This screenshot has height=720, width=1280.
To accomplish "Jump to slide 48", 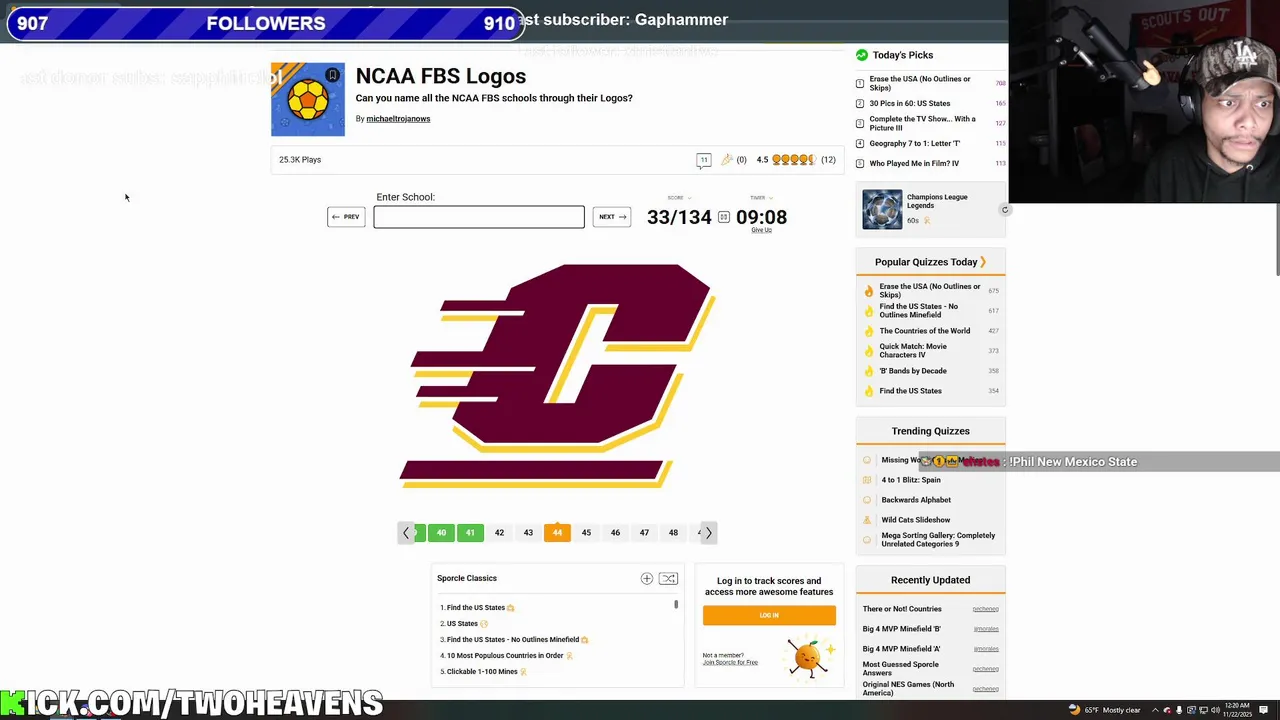I will point(673,533).
